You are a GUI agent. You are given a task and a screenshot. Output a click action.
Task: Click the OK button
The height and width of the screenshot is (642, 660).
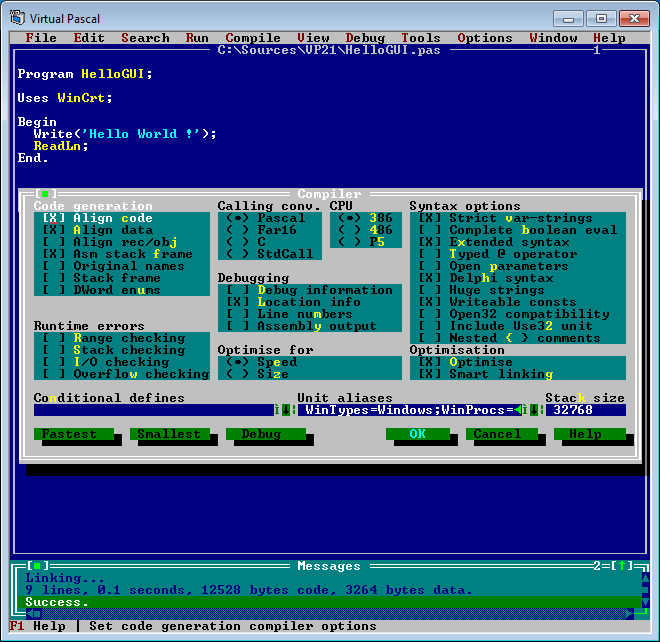pos(416,434)
